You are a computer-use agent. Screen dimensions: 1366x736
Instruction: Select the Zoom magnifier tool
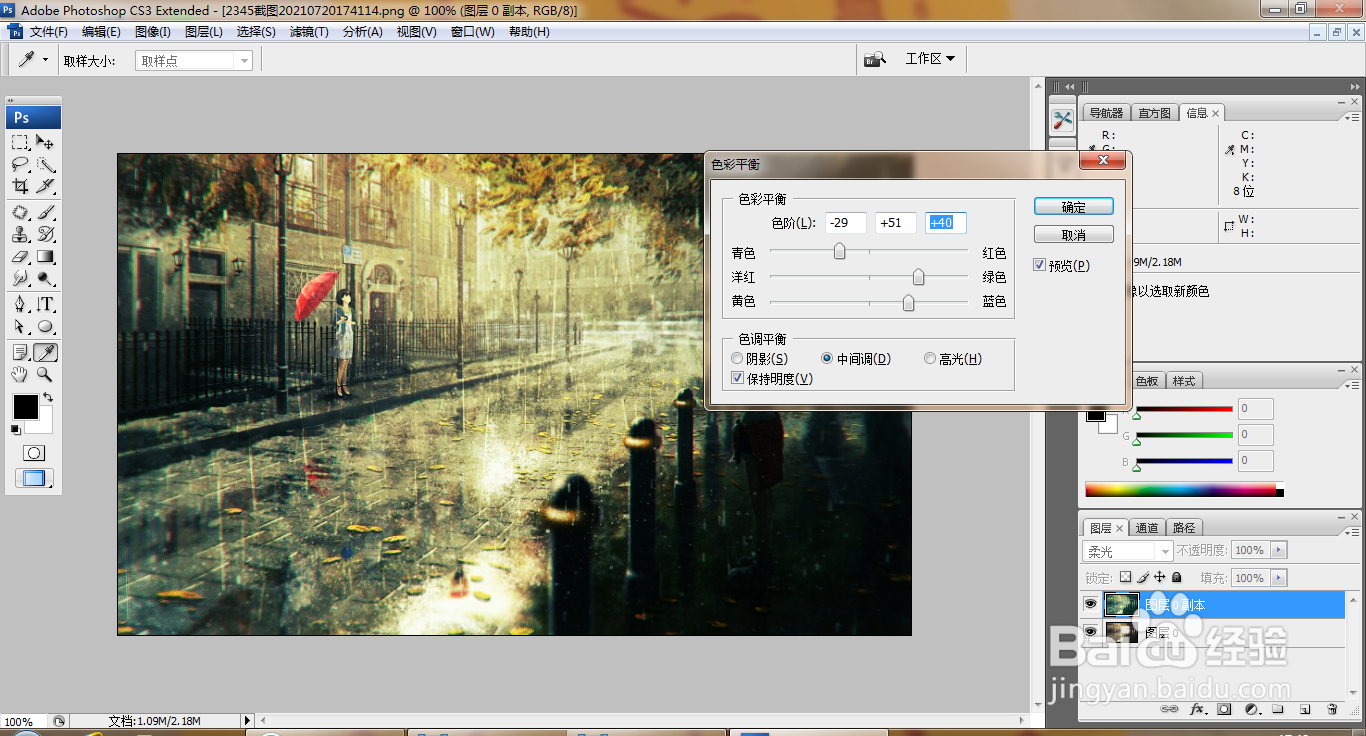(x=45, y=374)
